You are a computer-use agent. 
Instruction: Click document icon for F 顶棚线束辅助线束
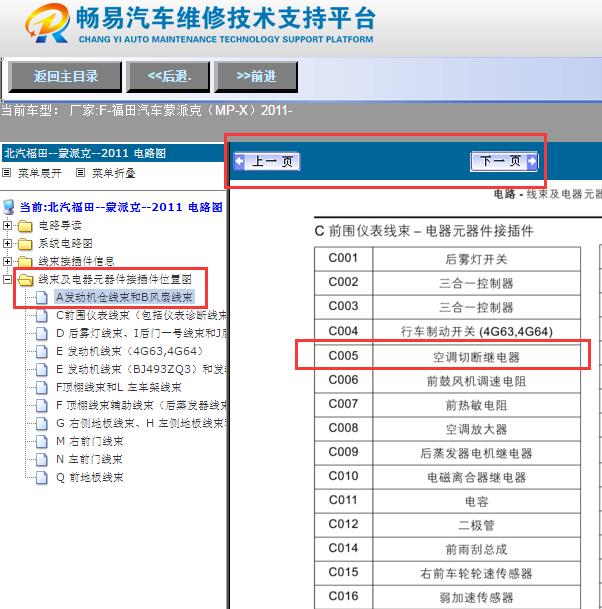point(42,405)
